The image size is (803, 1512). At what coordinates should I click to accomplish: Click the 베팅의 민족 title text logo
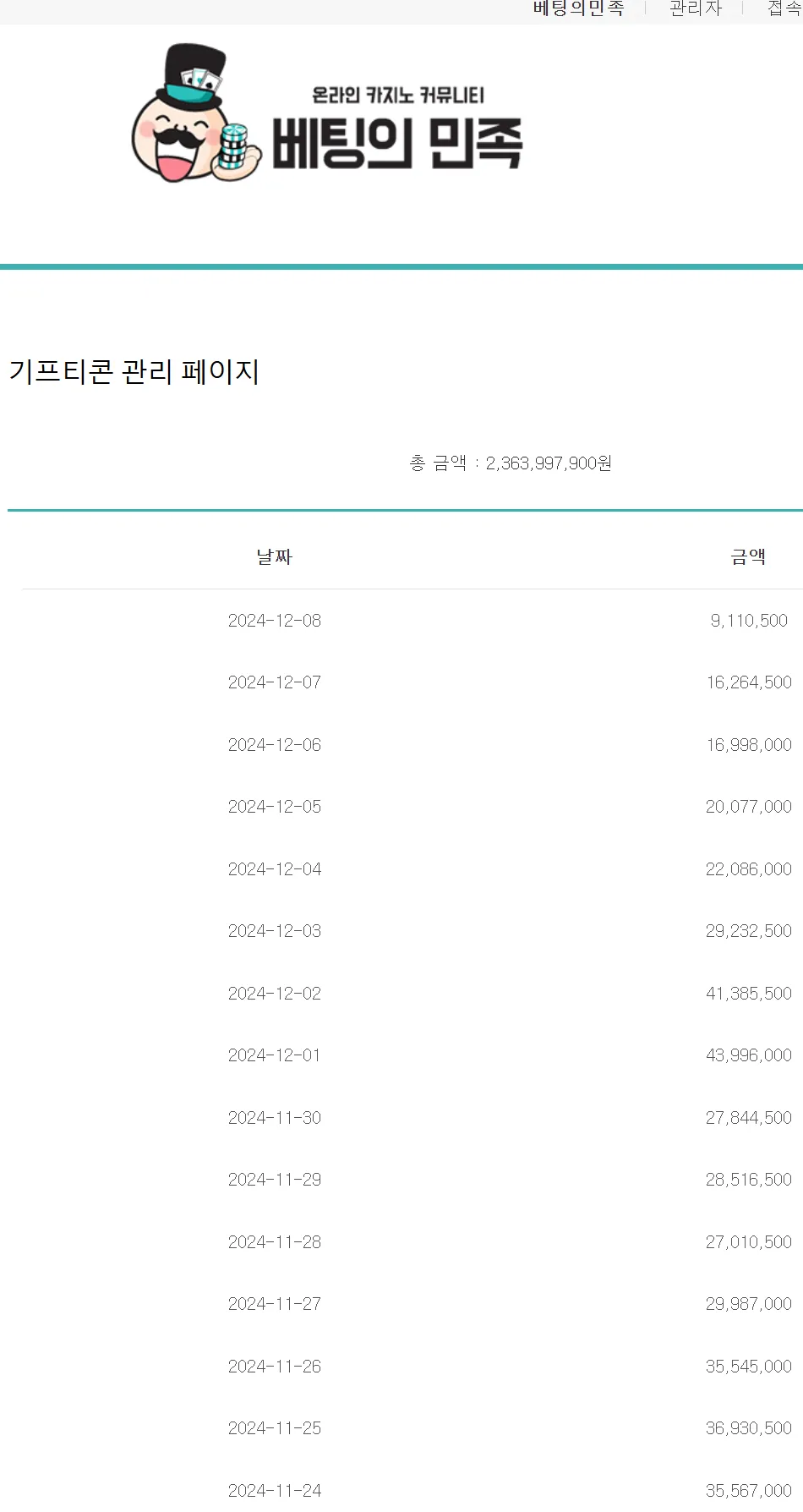[397, 129]
